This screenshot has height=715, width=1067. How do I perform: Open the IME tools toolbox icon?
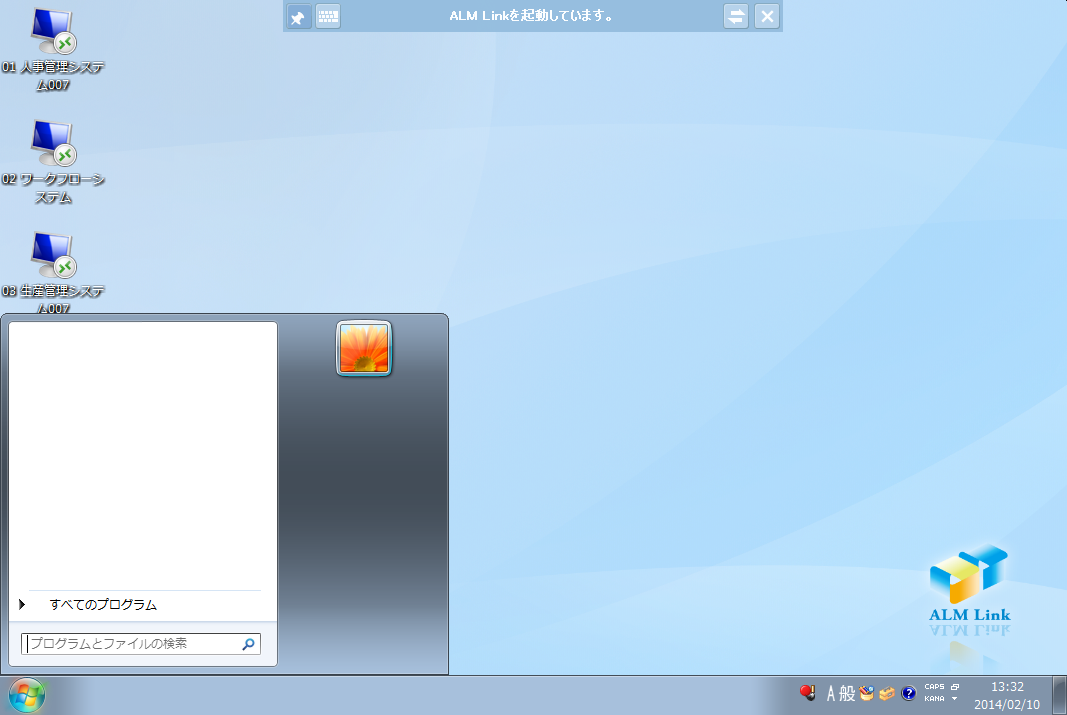887,694
